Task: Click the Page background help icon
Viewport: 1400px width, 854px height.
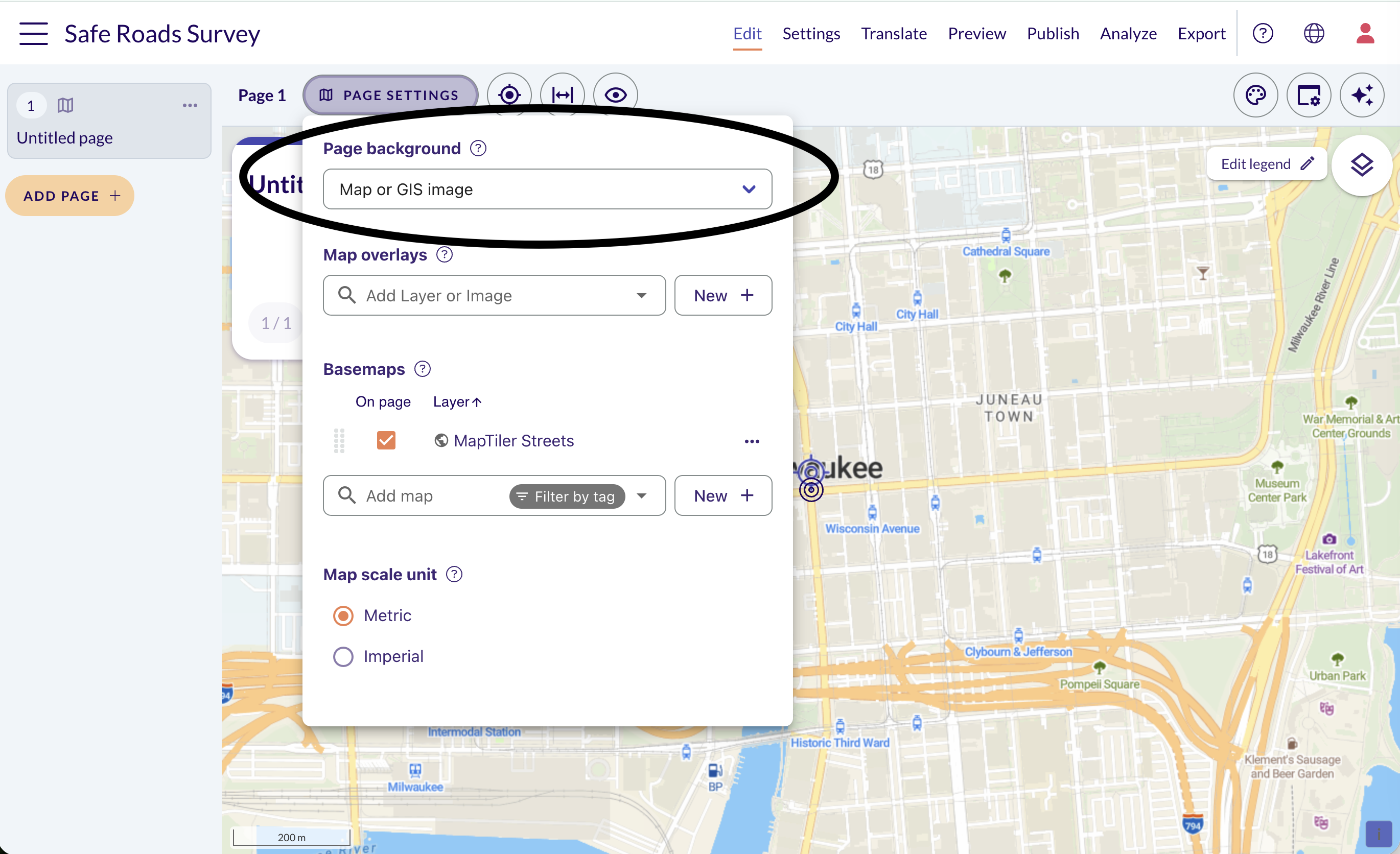Action: pyautogui.click(x=478, y=148)
